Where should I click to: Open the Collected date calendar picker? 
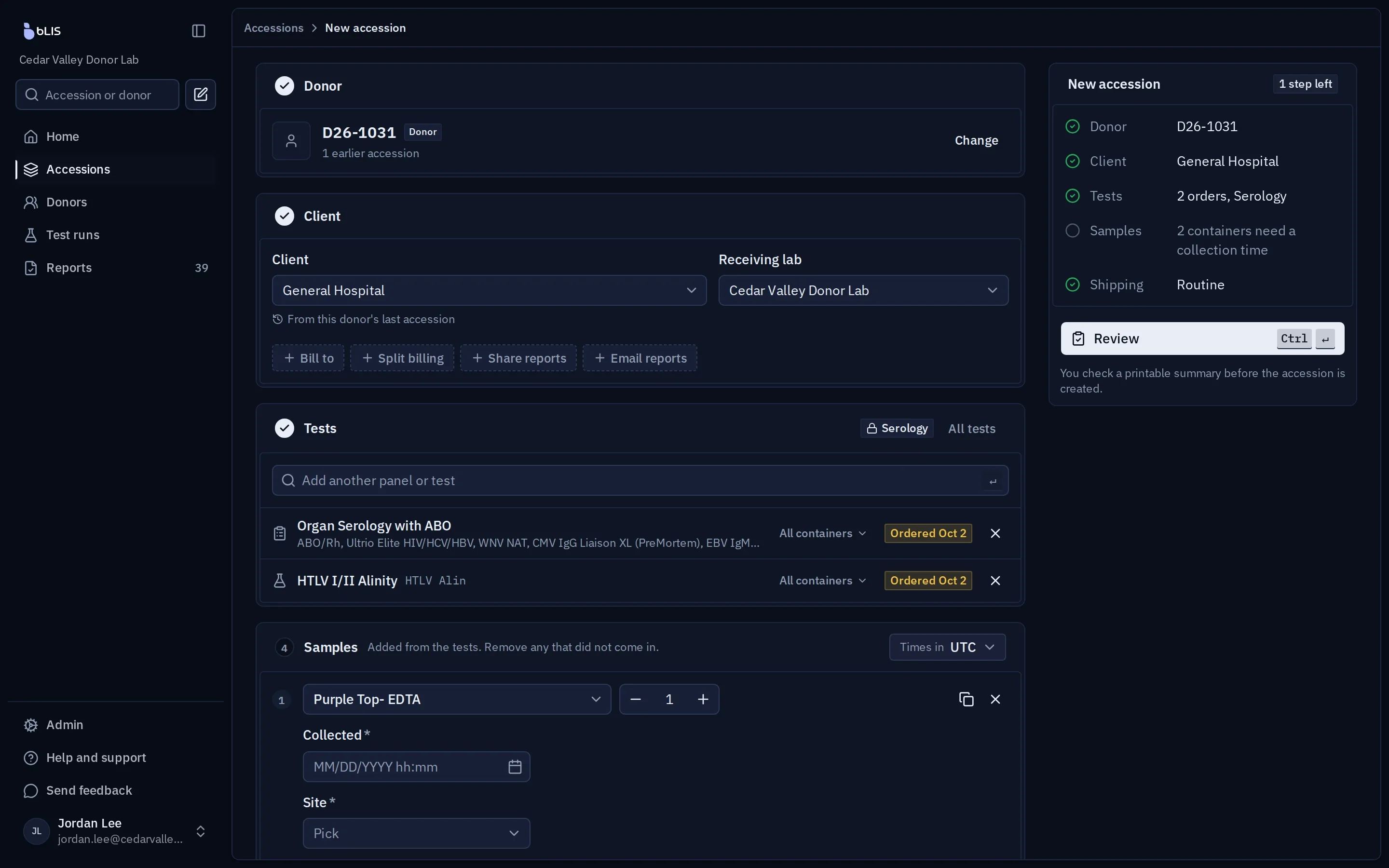pyautogui.click(x=515, y=766)
